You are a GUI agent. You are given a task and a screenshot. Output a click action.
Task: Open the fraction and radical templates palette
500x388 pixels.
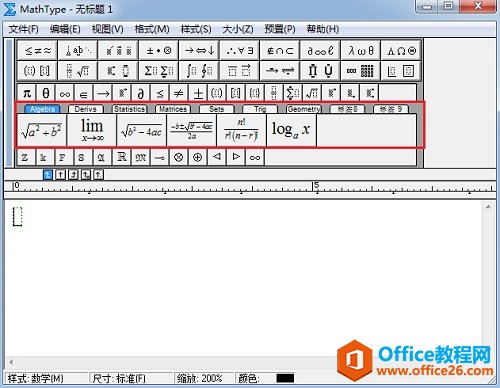pos(78,71)
